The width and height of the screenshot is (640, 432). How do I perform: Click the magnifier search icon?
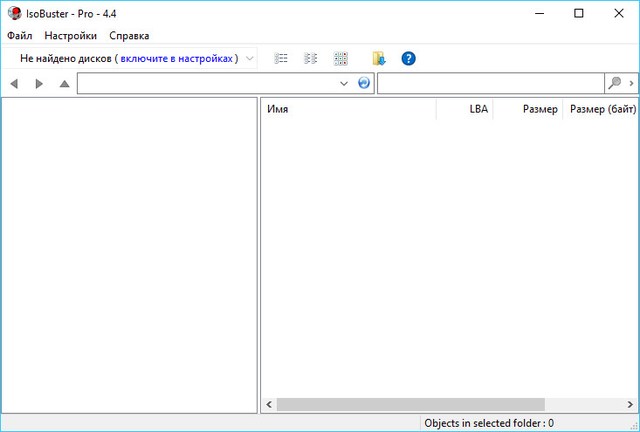coord(615,83)
